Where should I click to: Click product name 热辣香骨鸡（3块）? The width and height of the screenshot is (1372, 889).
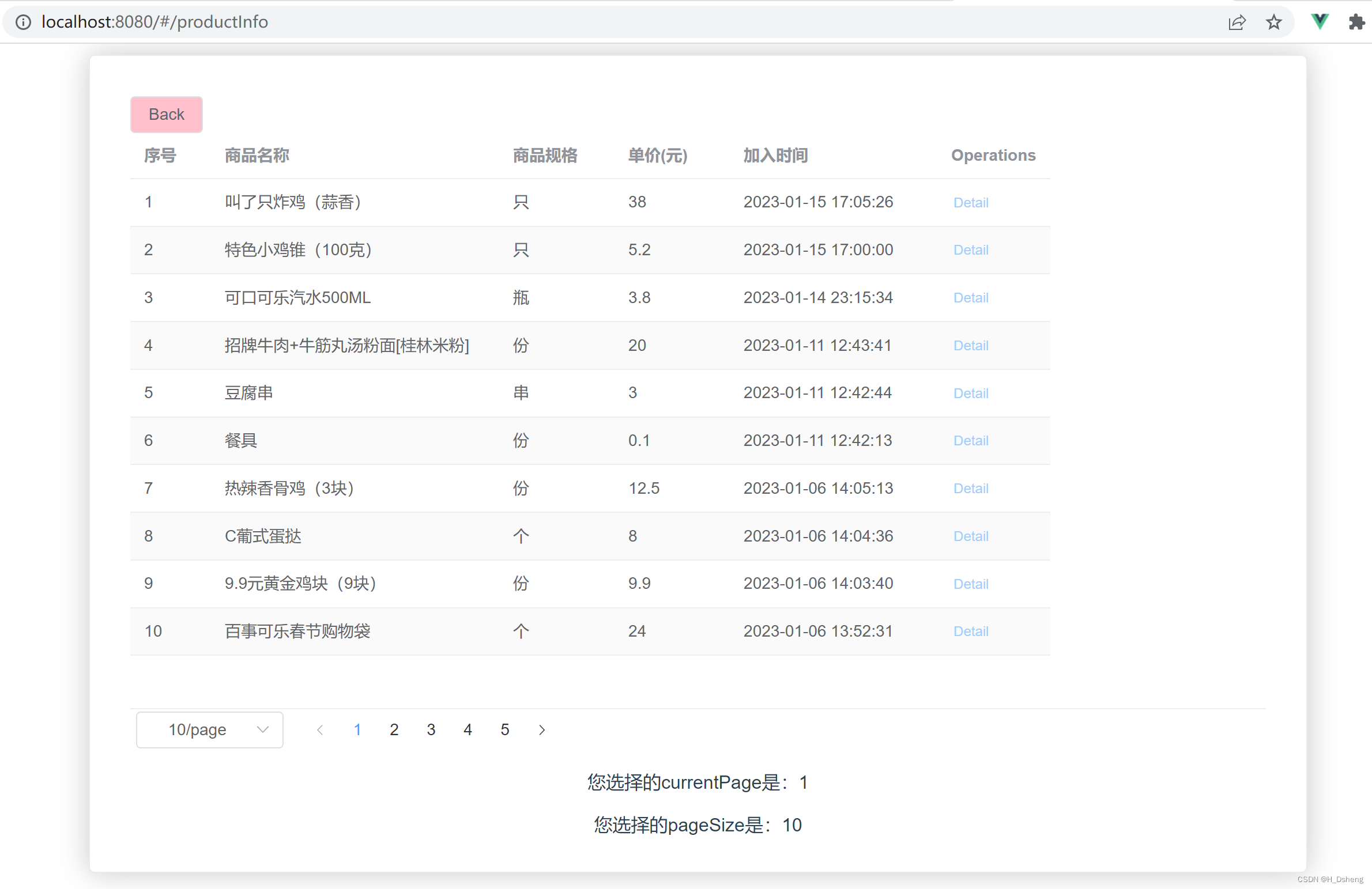[289, 489]
